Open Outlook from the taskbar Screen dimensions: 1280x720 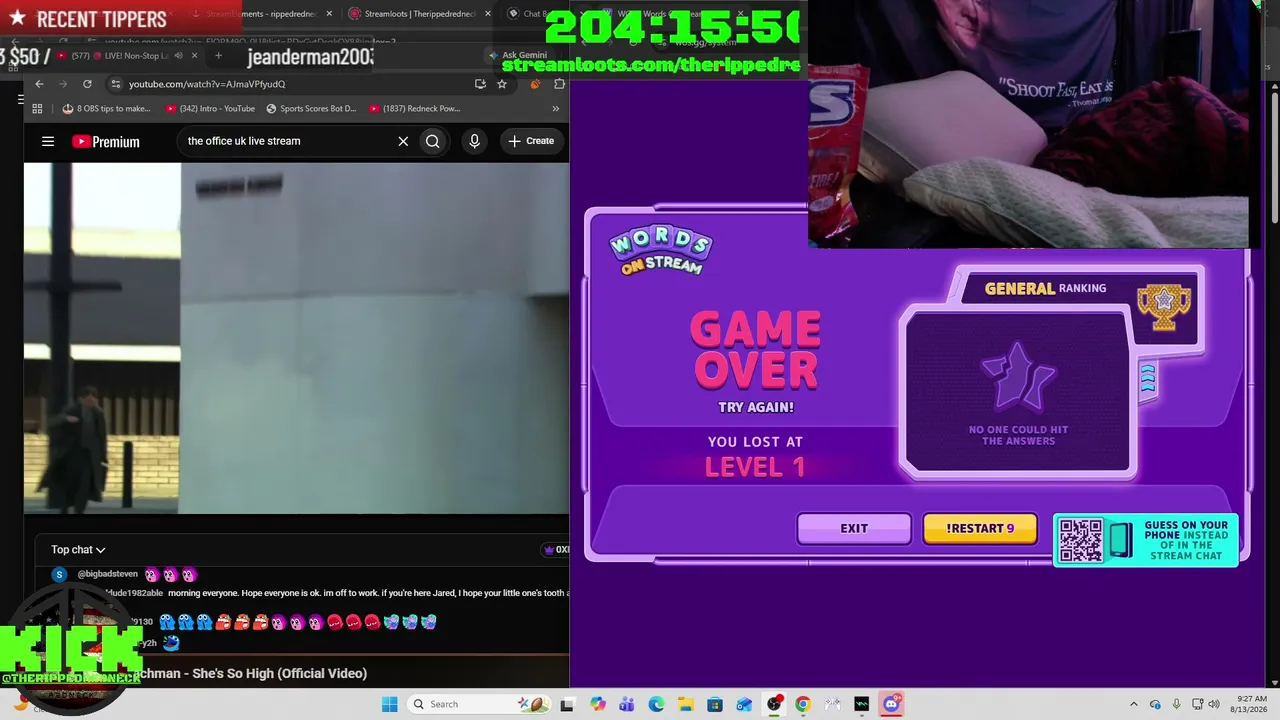pos(744,704)
